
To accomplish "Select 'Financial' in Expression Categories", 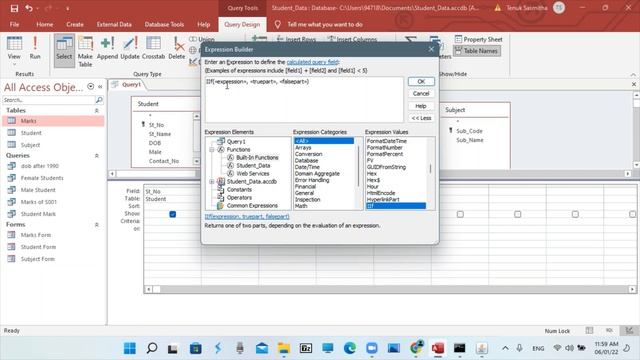I will (305, 187).
